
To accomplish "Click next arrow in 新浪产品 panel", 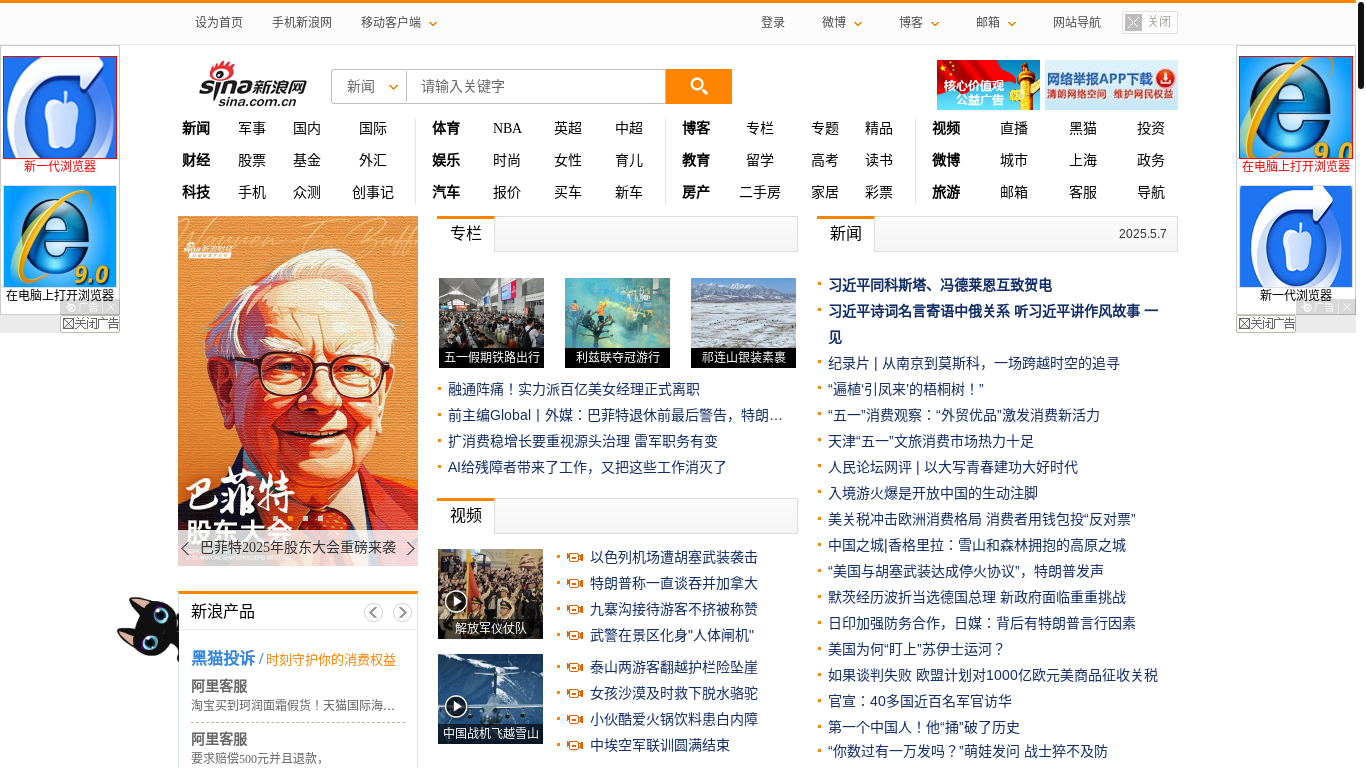I will point(402,613).
